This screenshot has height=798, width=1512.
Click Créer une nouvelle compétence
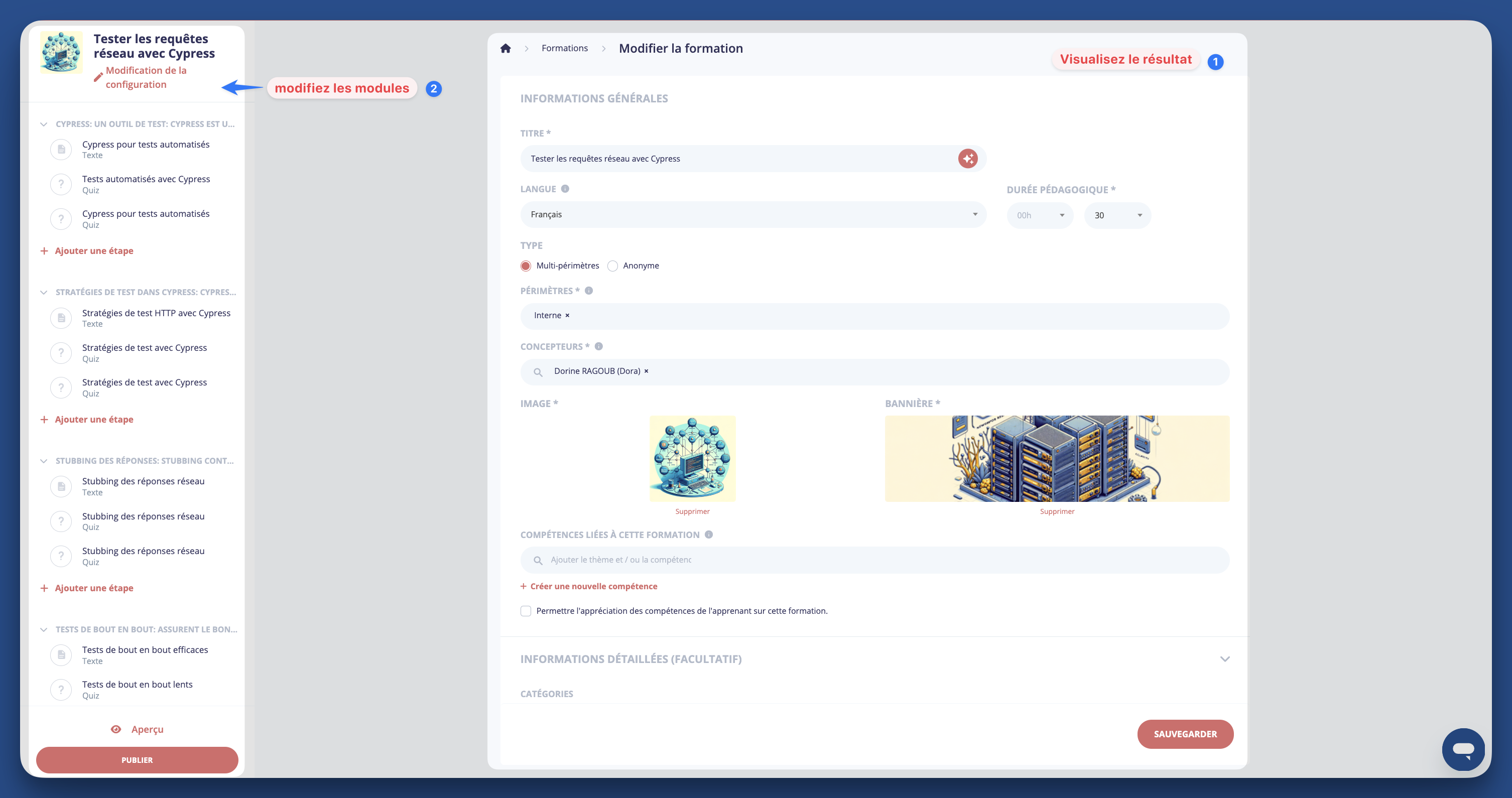593,586
